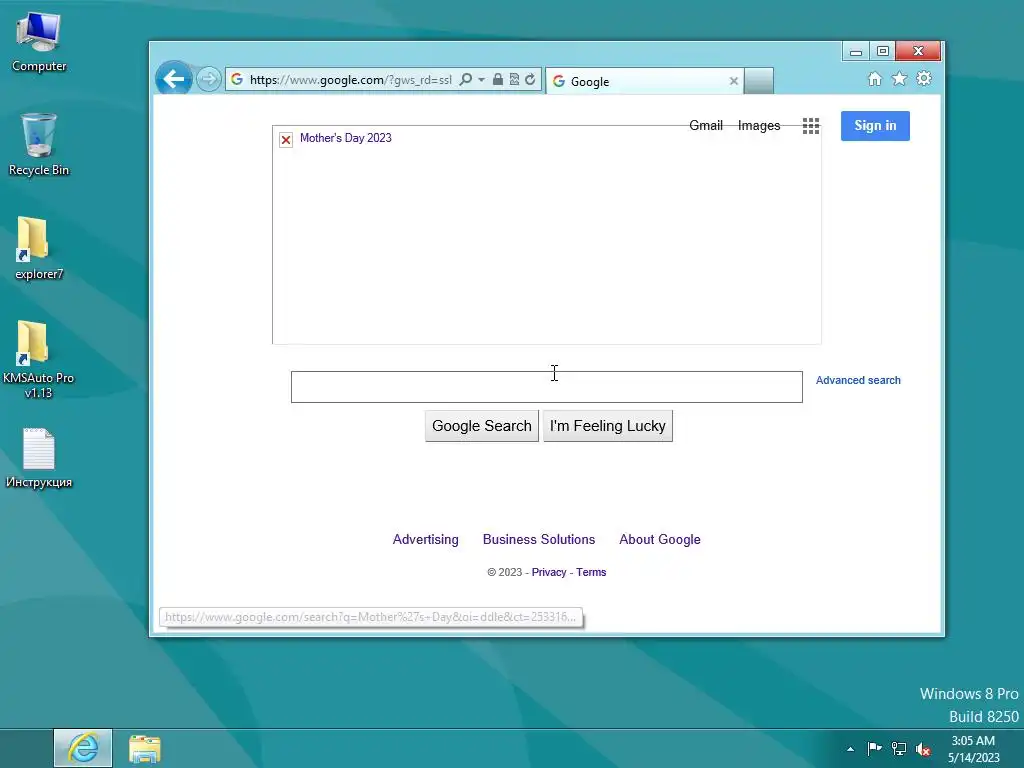Open a new blank tab
1024x768 pixels.
(759, 81)
